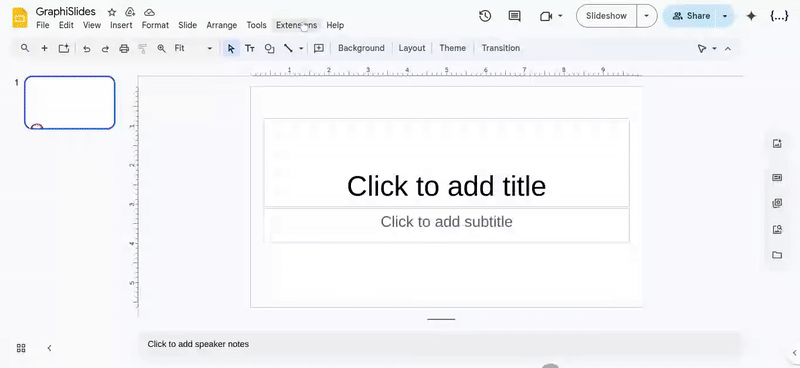Search the menus magnifier icon
The height and width of the screenshot is (368, 800).
click(24, 48)
